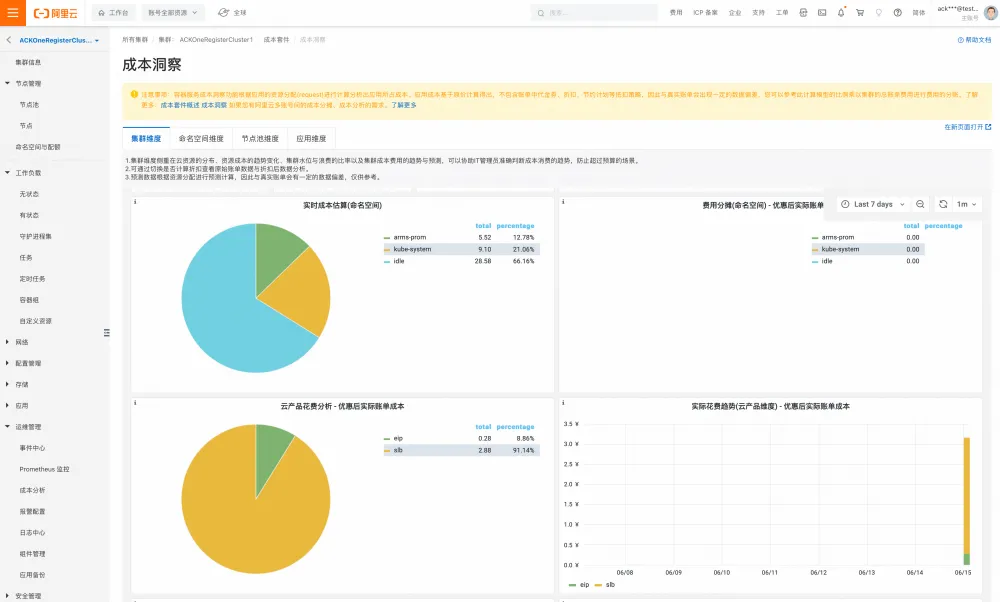Screen dimensions: 1000x602
Task: Click the zoom out time range icon
Action: pos(920,204)
